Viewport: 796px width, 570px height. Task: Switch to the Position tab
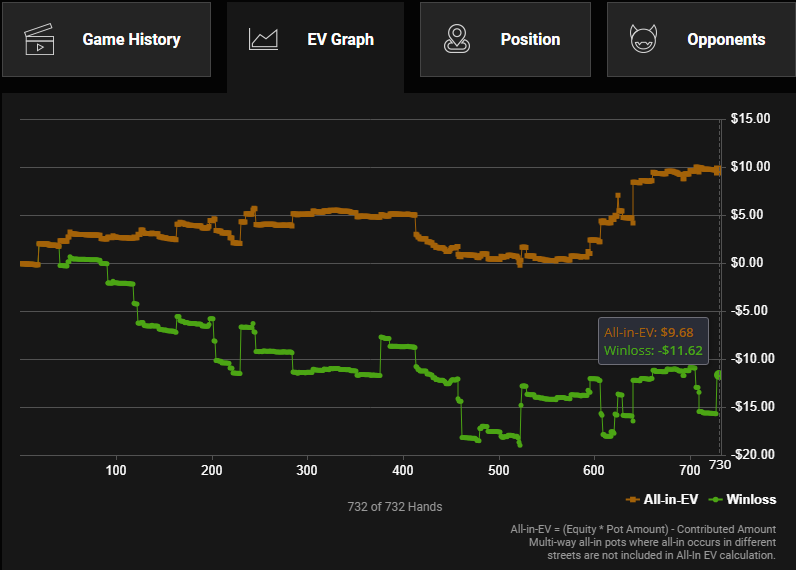click(505, 40)
